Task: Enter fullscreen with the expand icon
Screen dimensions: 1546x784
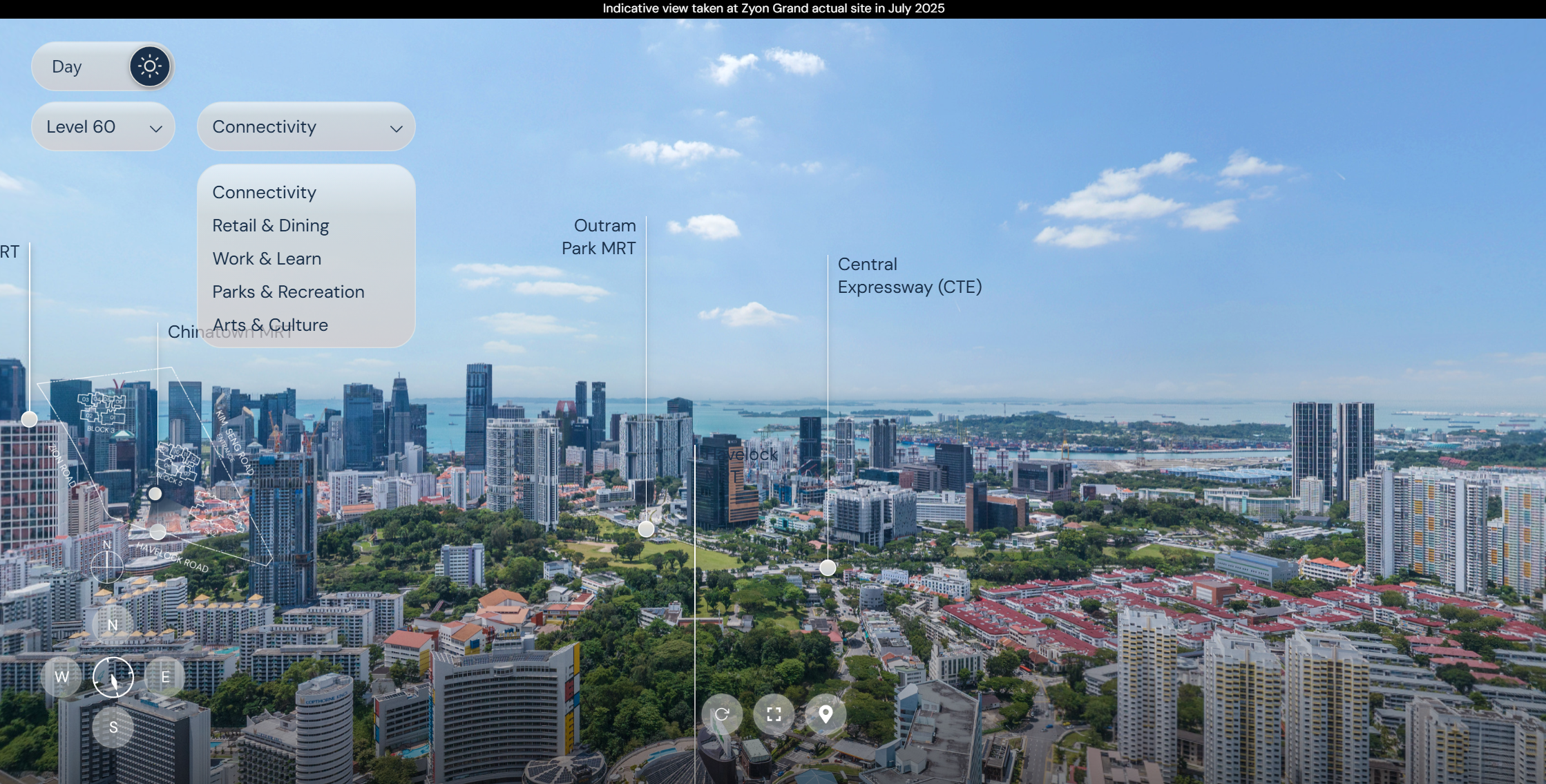Action: pyautogui.click(x=774, y=714)
